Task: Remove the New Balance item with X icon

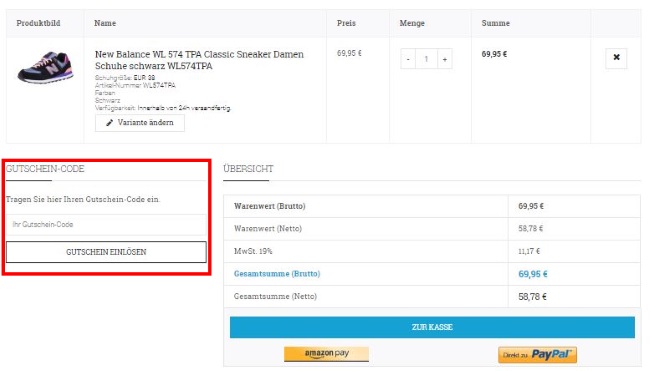Action: tap(616, 58)
